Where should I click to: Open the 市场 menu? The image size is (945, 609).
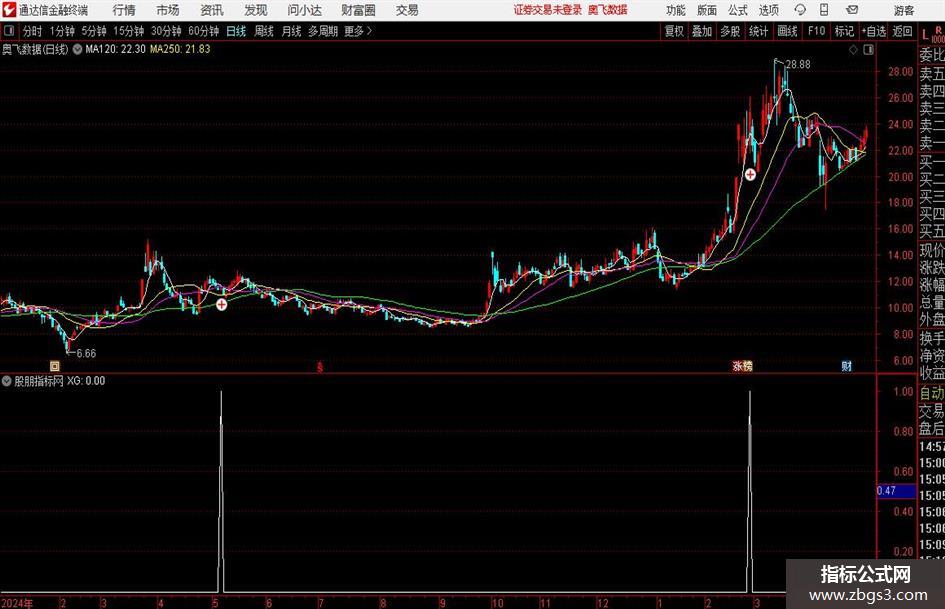pos(168,10)
